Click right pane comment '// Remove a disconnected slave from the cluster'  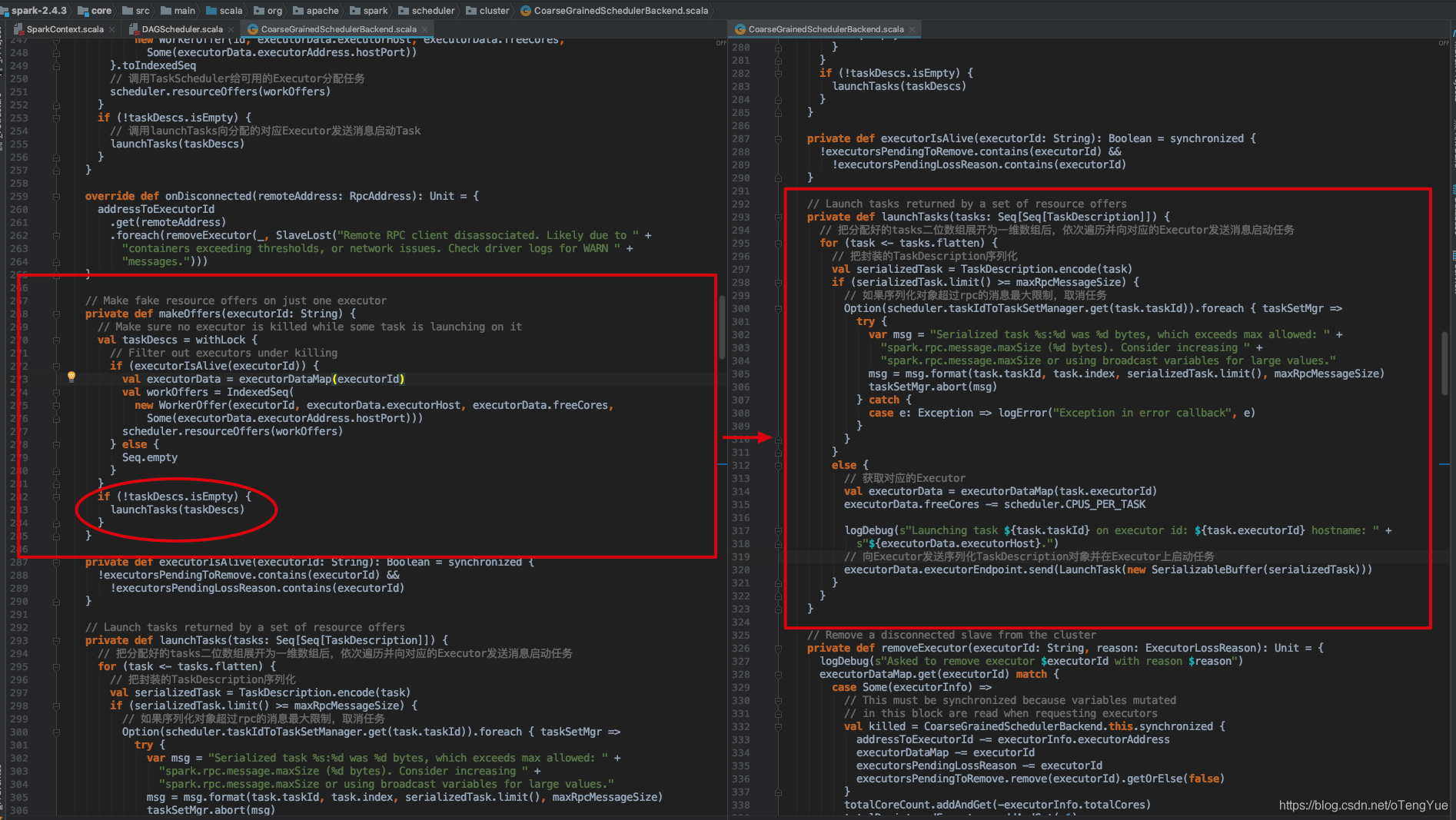click(x=952, y=635)
